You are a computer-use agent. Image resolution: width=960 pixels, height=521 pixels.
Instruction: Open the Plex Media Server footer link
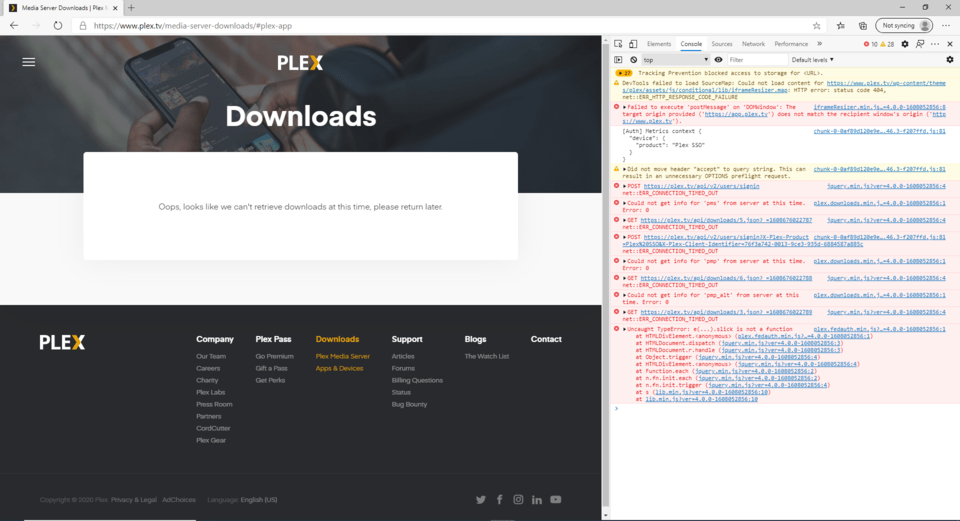coord(343,356)
